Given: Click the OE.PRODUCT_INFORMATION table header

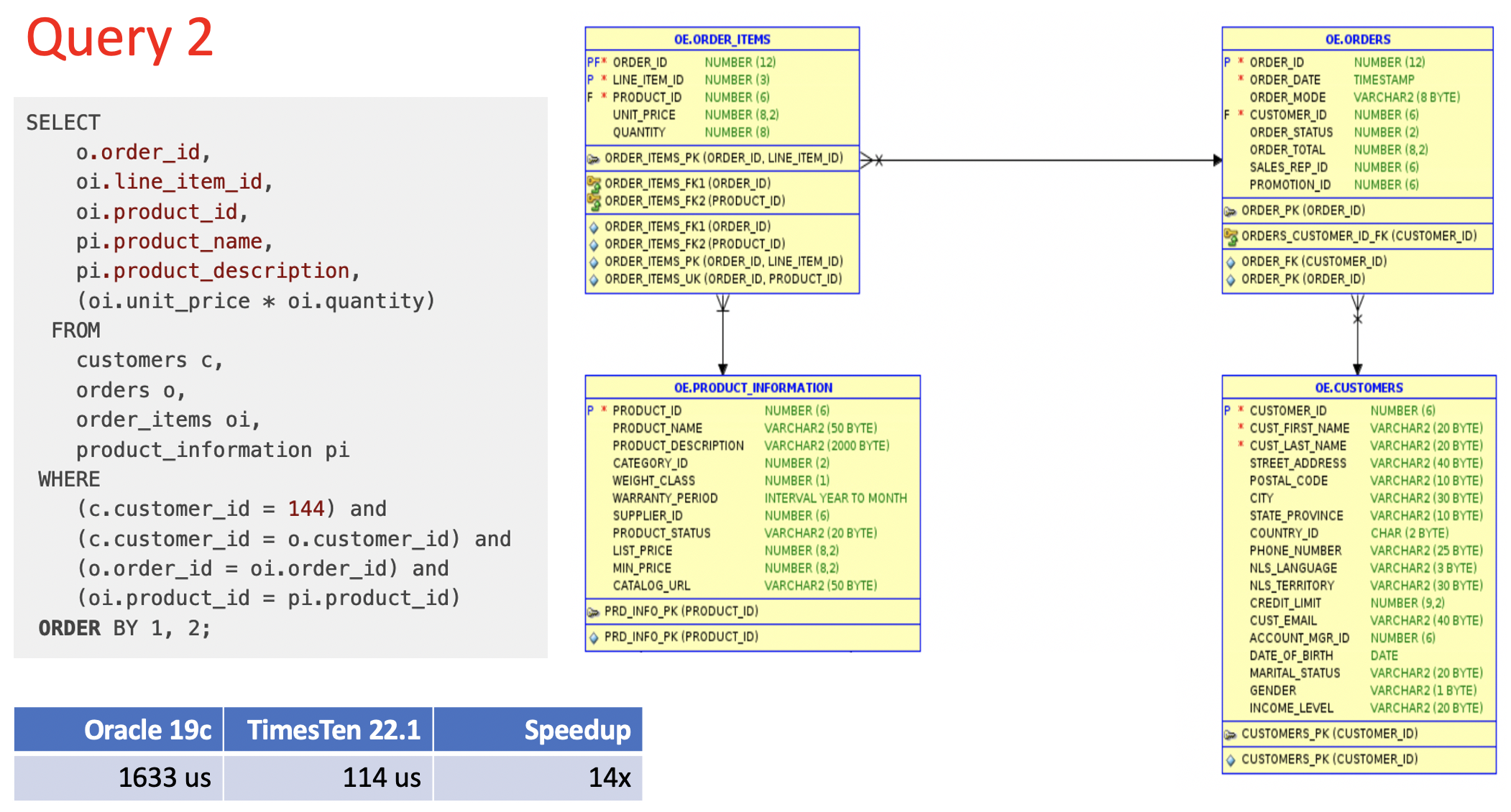Looking at the screenshot, I should pyautogui.click(x=753, y=388).
